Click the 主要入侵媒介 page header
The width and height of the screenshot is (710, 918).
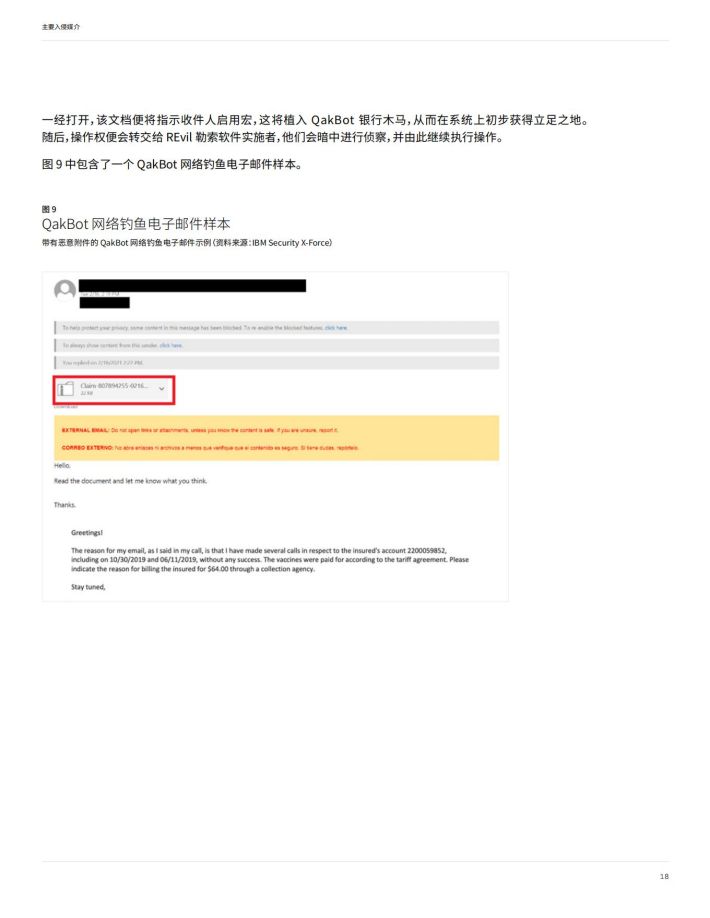61,27
